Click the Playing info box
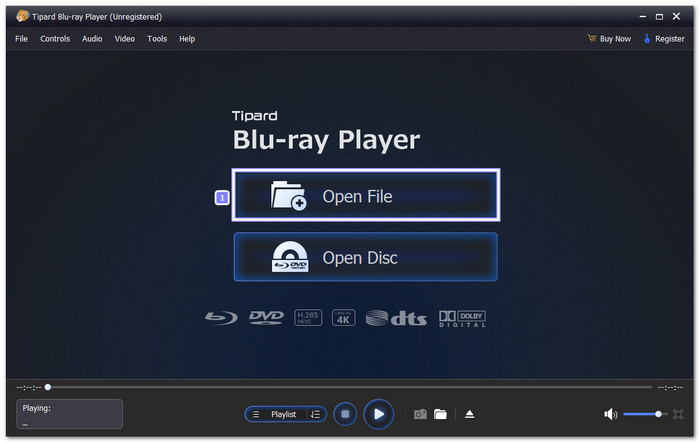This screenshot has width=700, height=443. 70,414
